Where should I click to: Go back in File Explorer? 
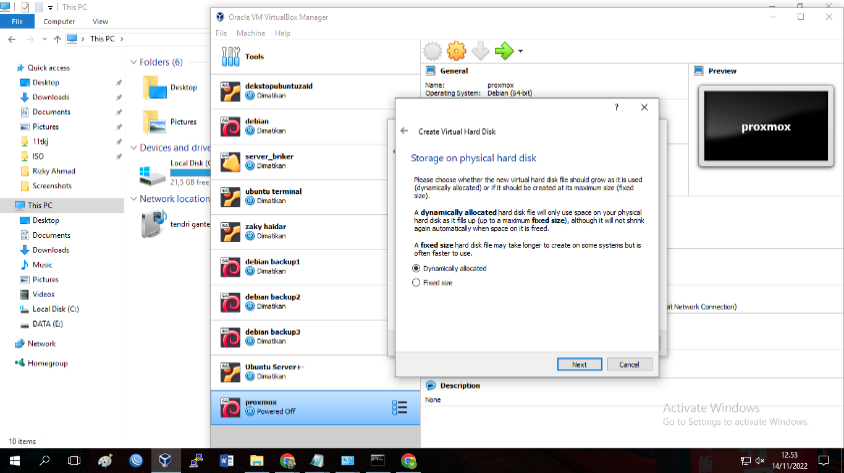[x=12, y=39]
